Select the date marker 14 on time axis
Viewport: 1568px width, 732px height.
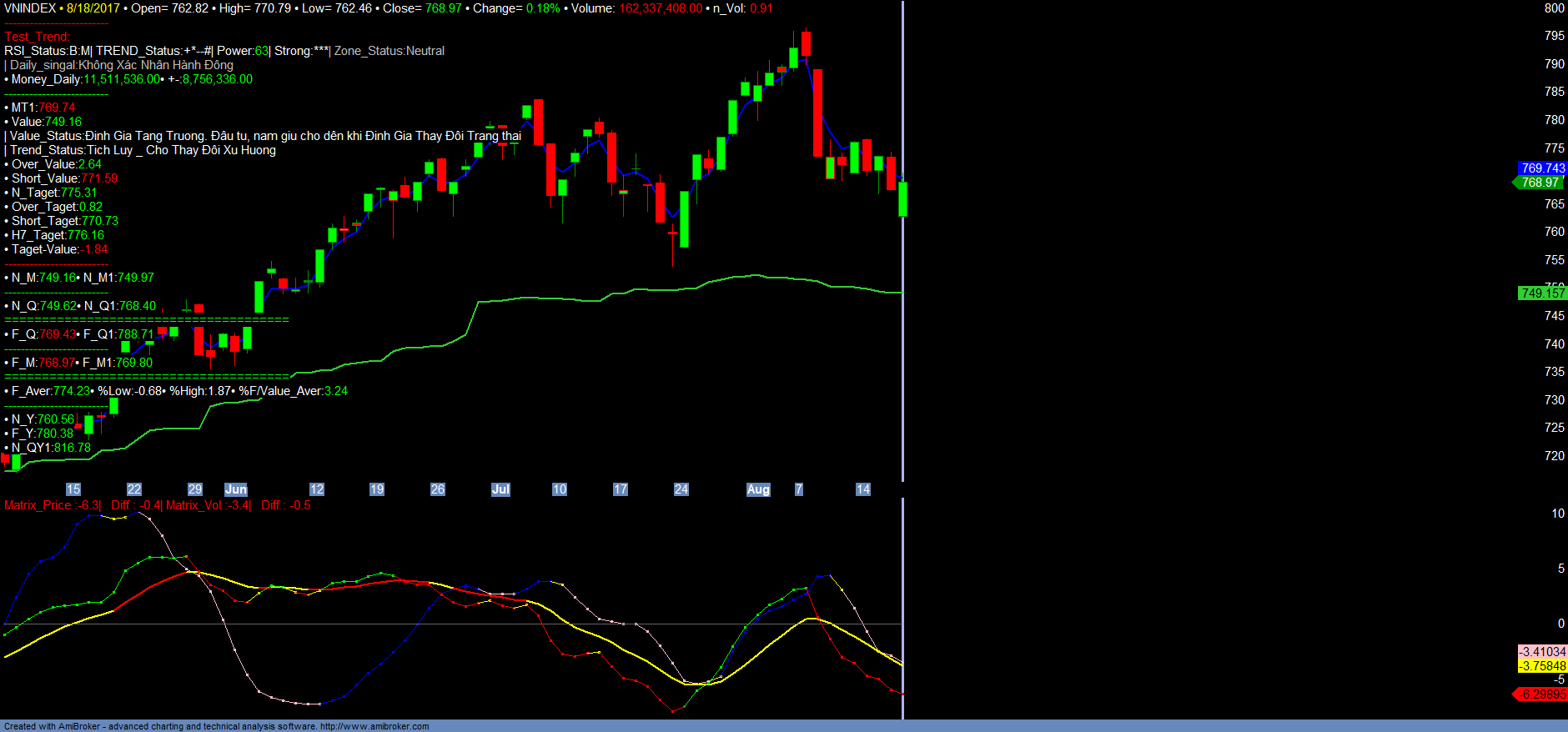pyautogui.click(x=863, y=489)
